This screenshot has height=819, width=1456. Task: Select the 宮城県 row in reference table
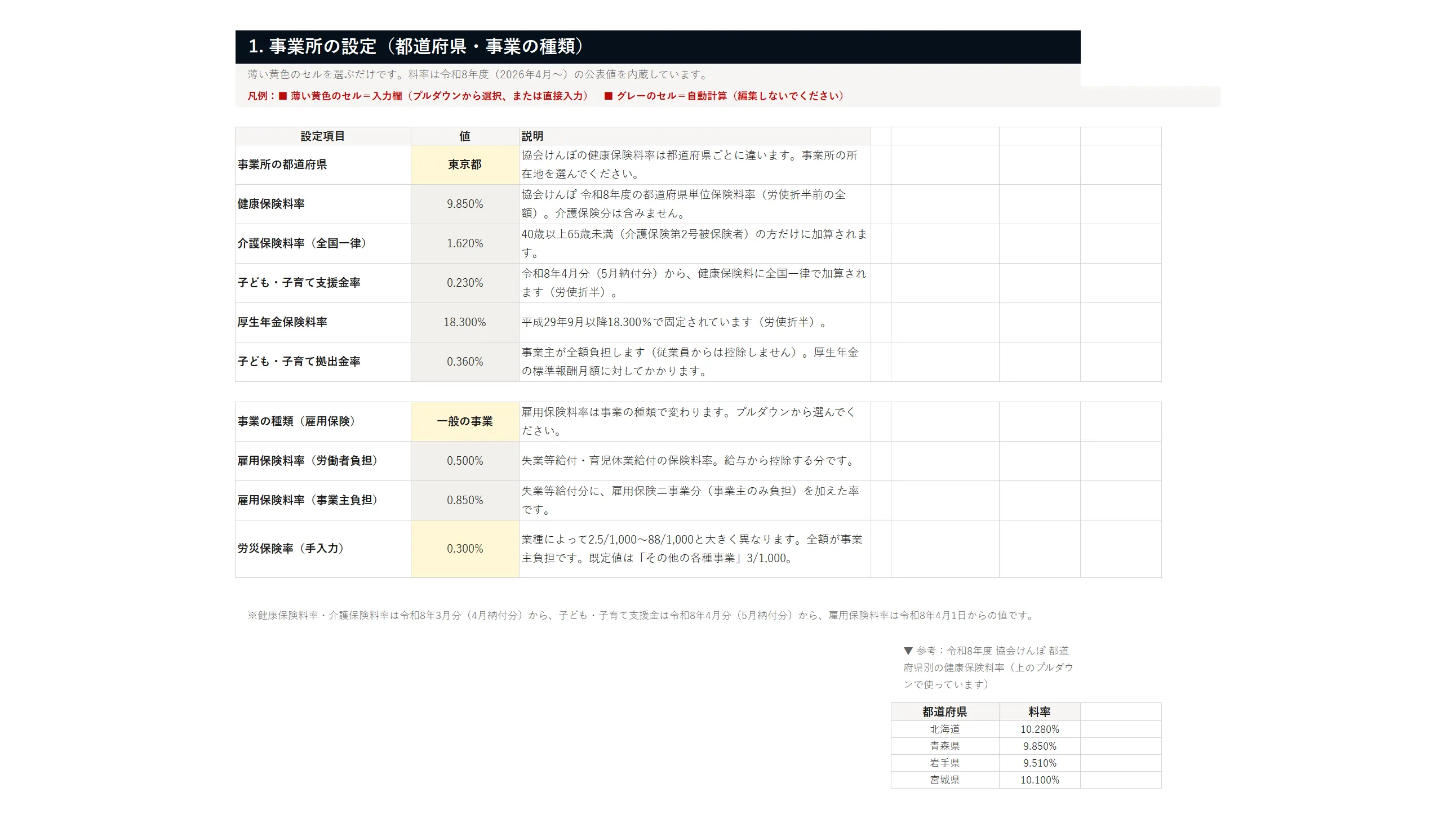click(x=944, y=780)
